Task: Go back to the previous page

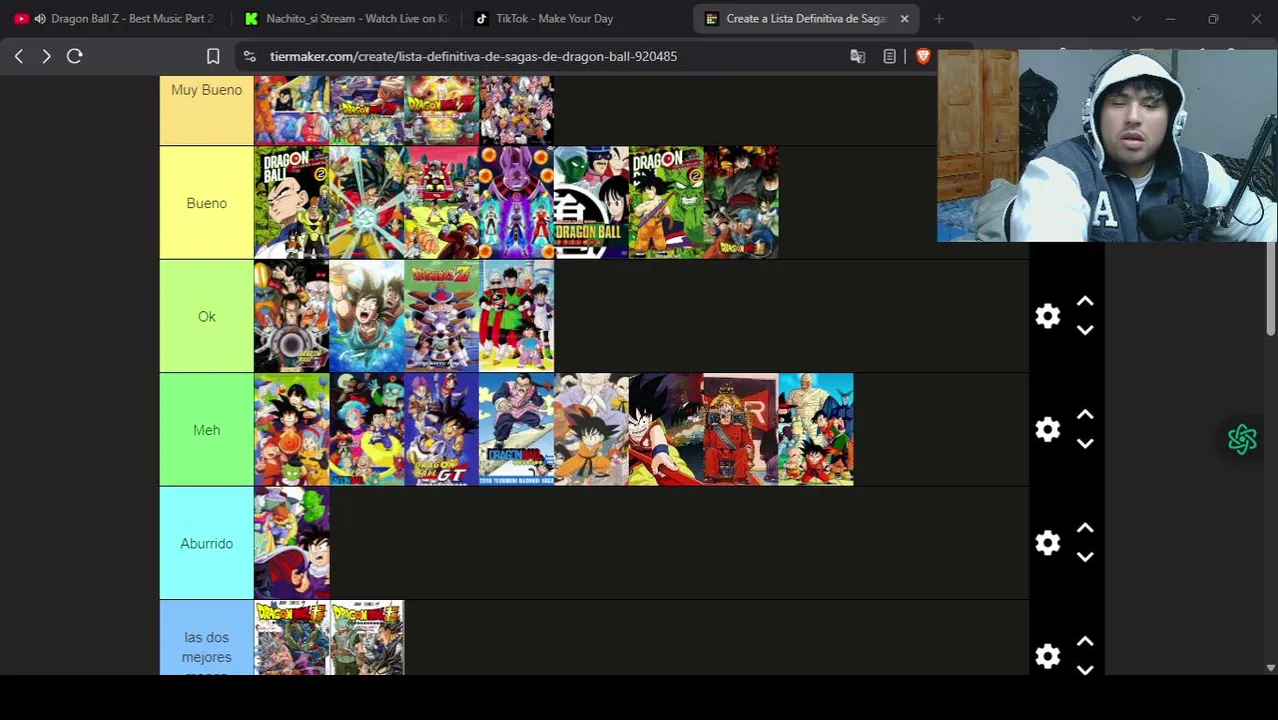Action: coord(19,56)
